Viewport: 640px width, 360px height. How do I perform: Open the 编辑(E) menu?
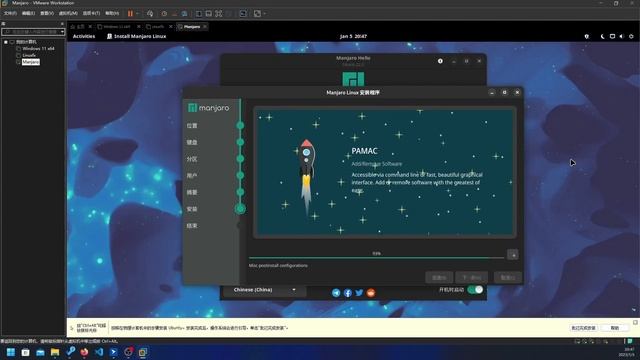coord(28,13)
